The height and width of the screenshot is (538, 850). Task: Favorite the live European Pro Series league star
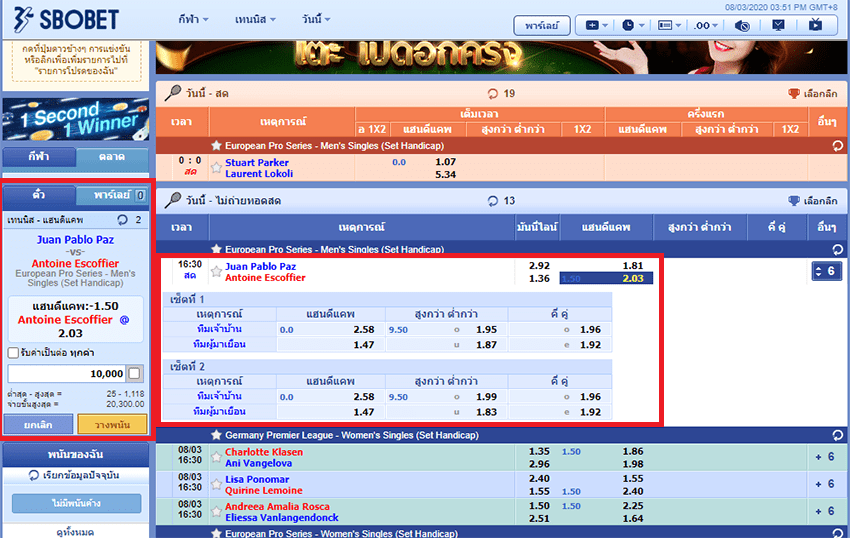[x=216, y=145]
